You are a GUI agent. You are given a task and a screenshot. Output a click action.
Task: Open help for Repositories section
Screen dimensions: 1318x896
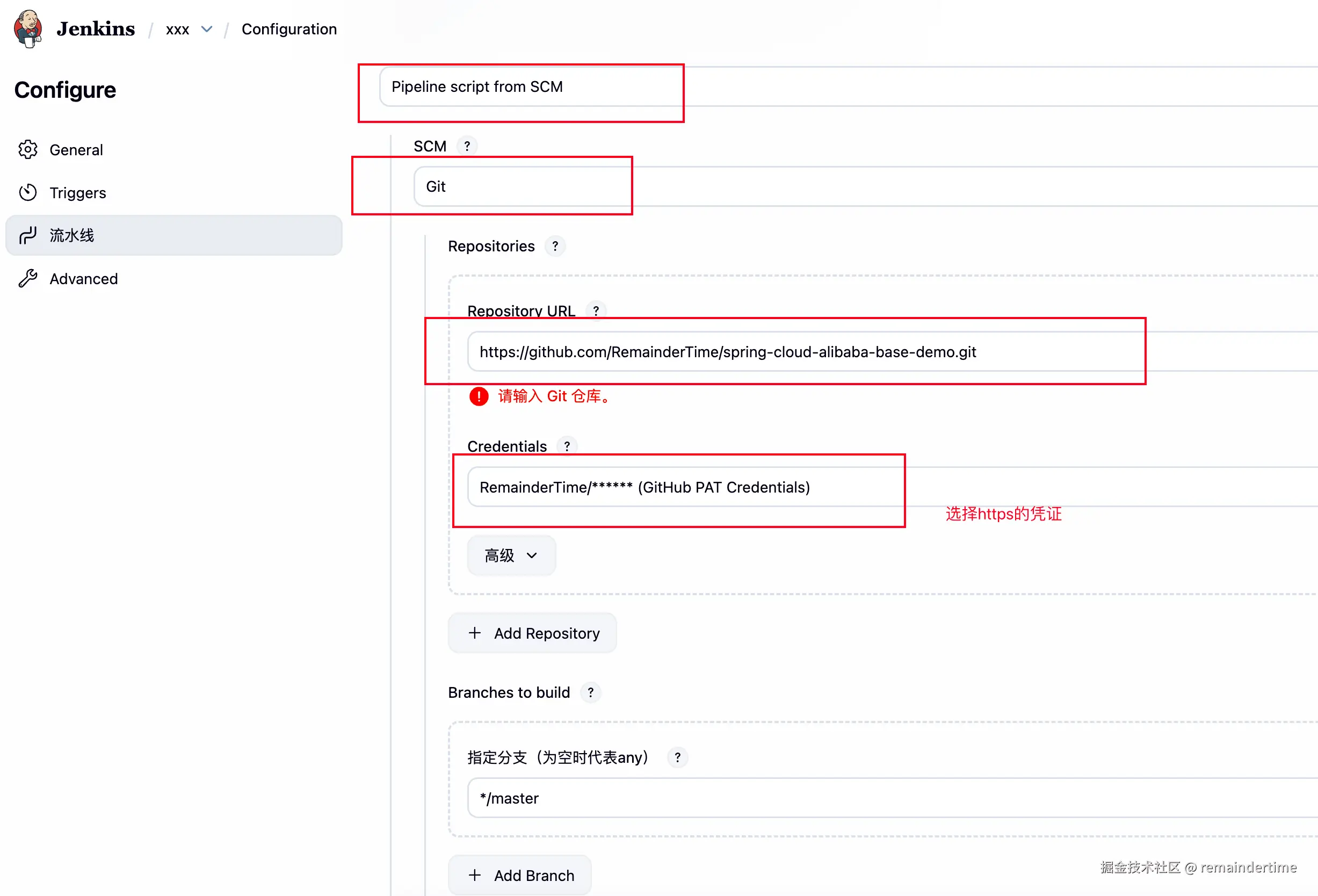pos(555,246)
